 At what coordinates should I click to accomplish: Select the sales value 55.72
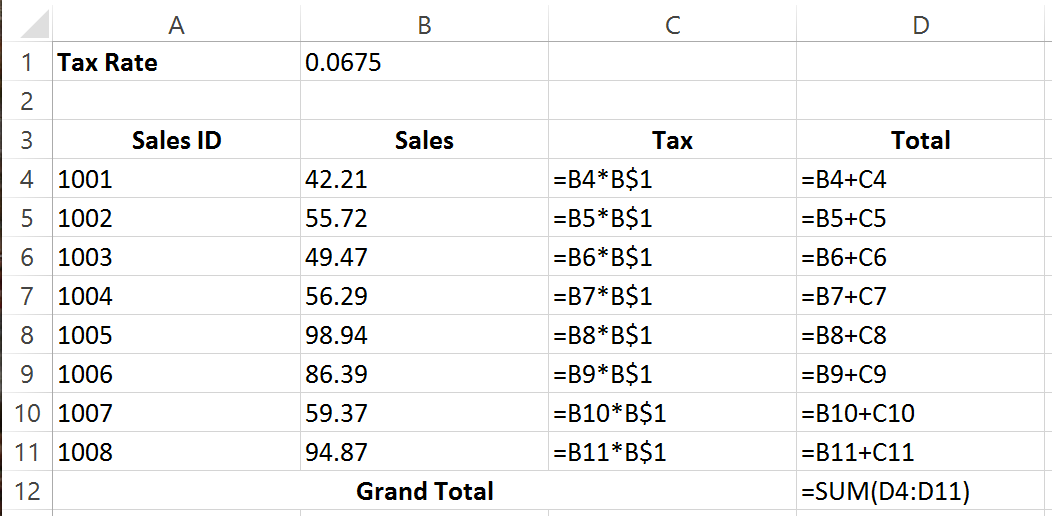[424, 219]
